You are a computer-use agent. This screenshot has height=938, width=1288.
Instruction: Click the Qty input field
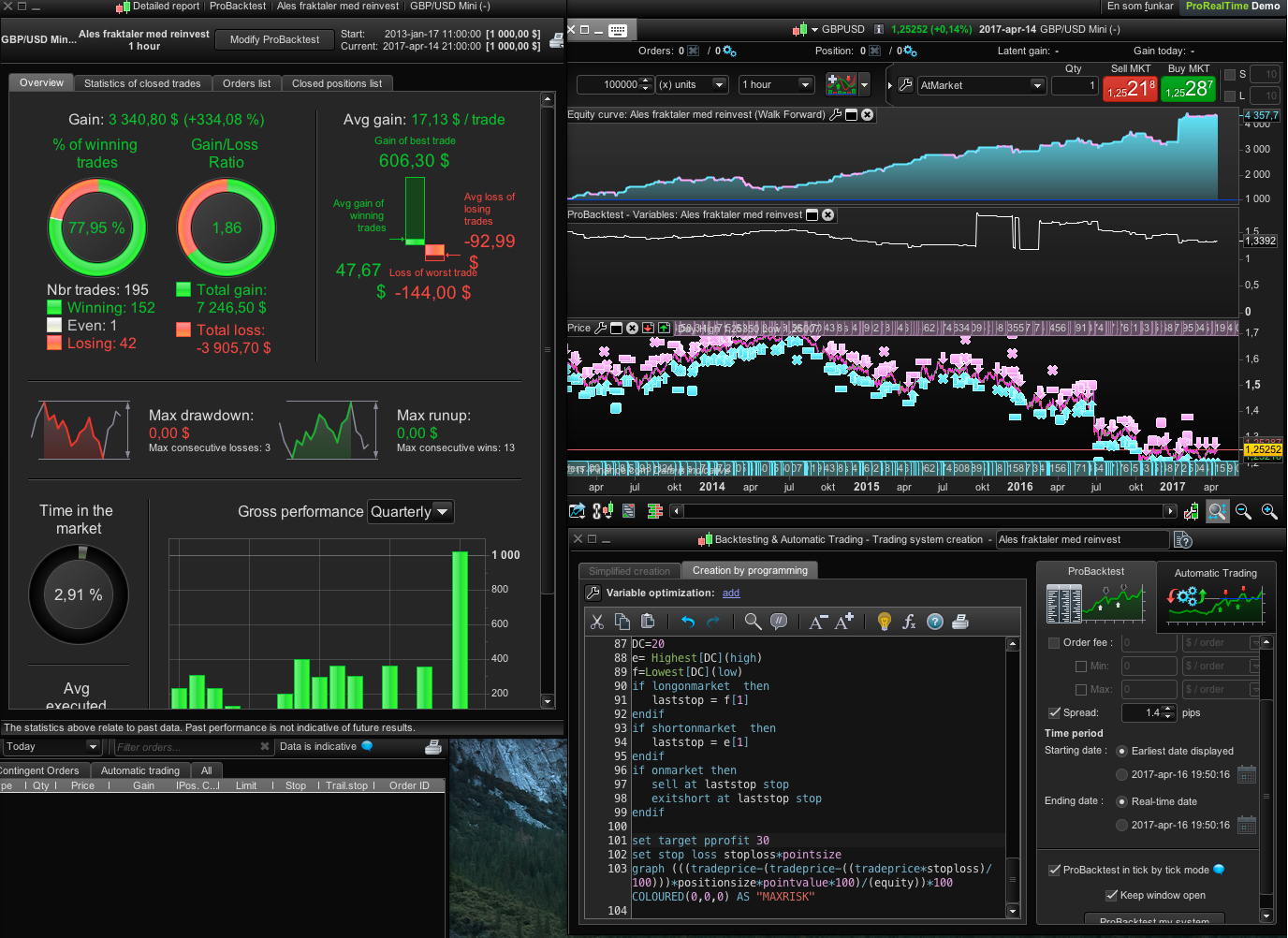point(1074,85)
